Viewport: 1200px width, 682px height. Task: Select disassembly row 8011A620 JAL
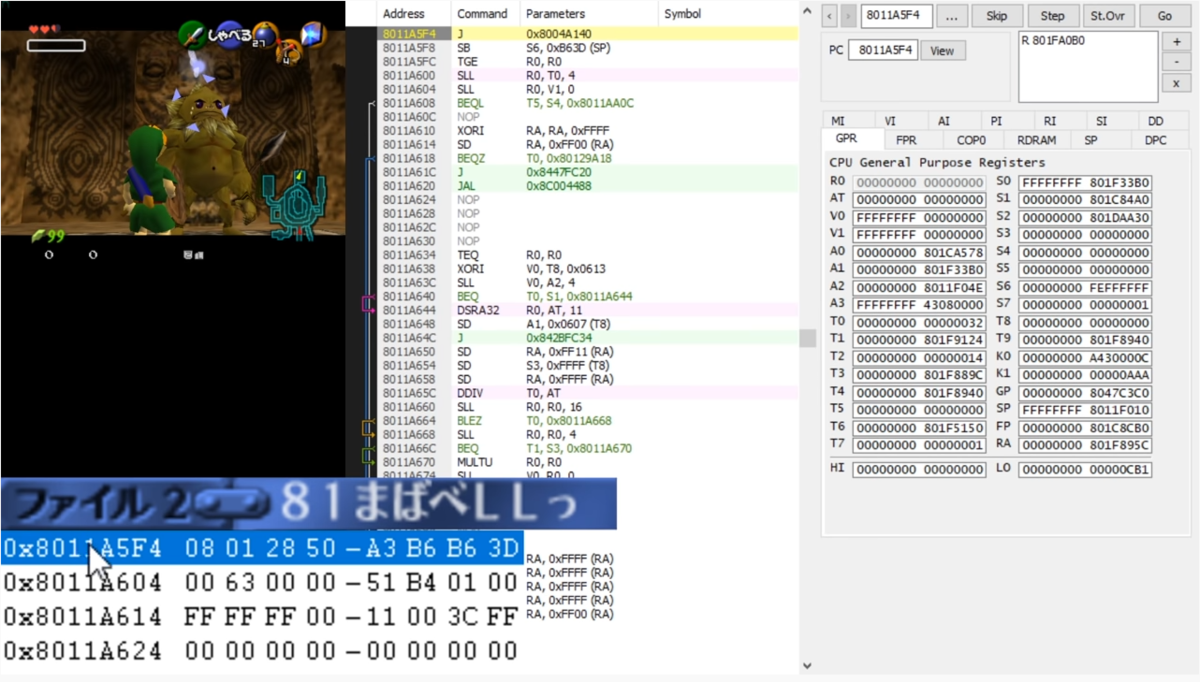pos(588,186)
